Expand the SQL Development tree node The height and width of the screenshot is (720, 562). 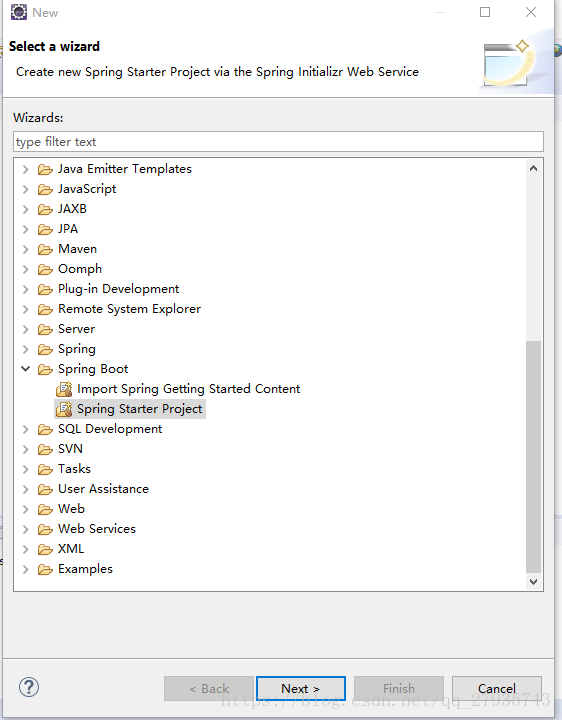(26, 429)
